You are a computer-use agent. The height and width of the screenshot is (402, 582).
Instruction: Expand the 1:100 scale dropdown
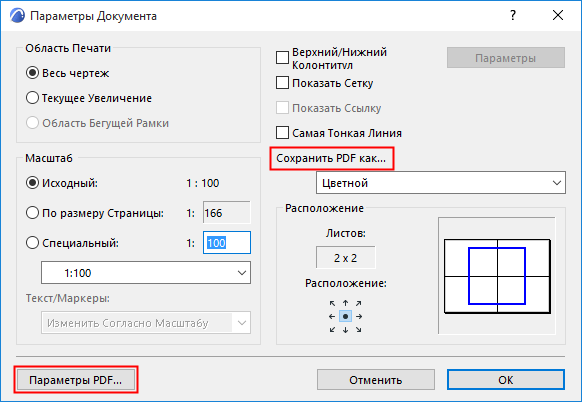(146, 273)
